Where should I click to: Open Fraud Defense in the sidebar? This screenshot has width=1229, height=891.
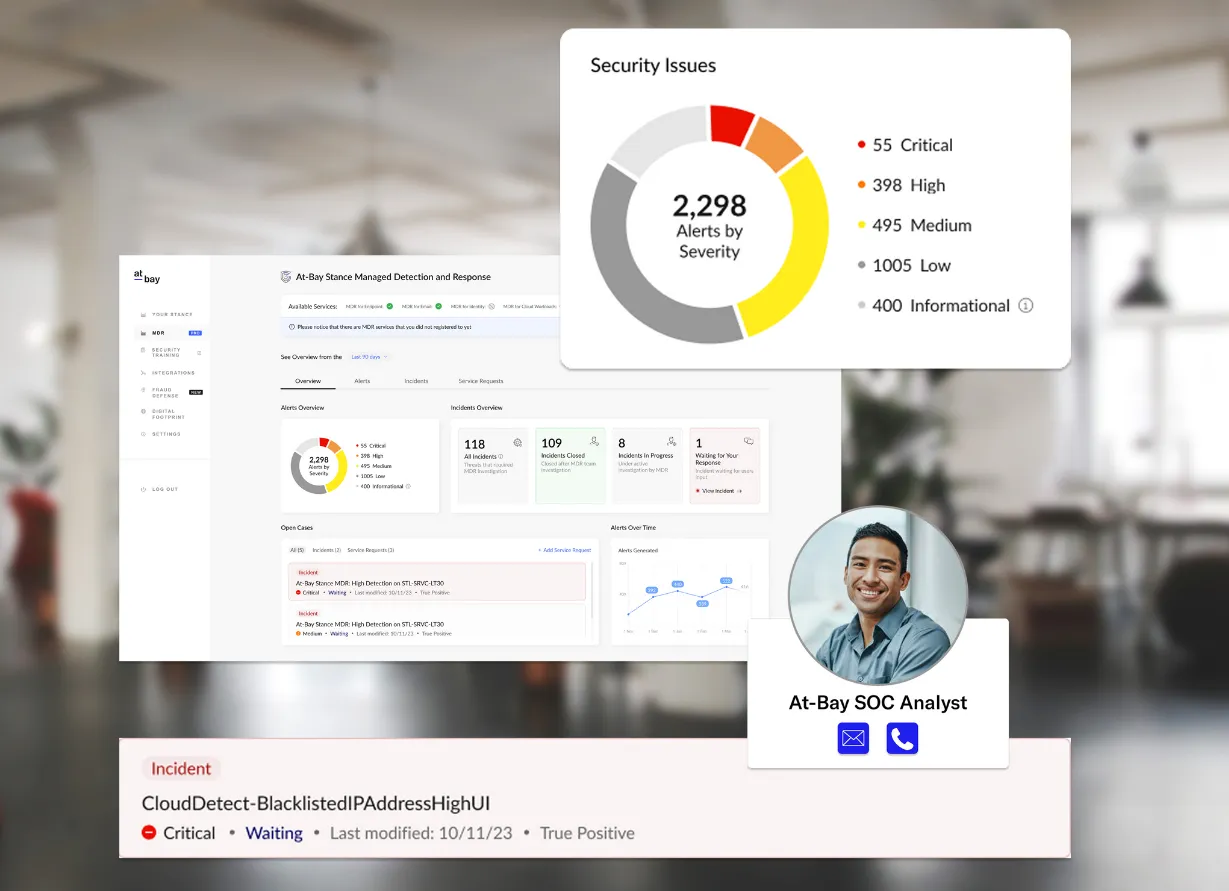[x=165, y=392]
